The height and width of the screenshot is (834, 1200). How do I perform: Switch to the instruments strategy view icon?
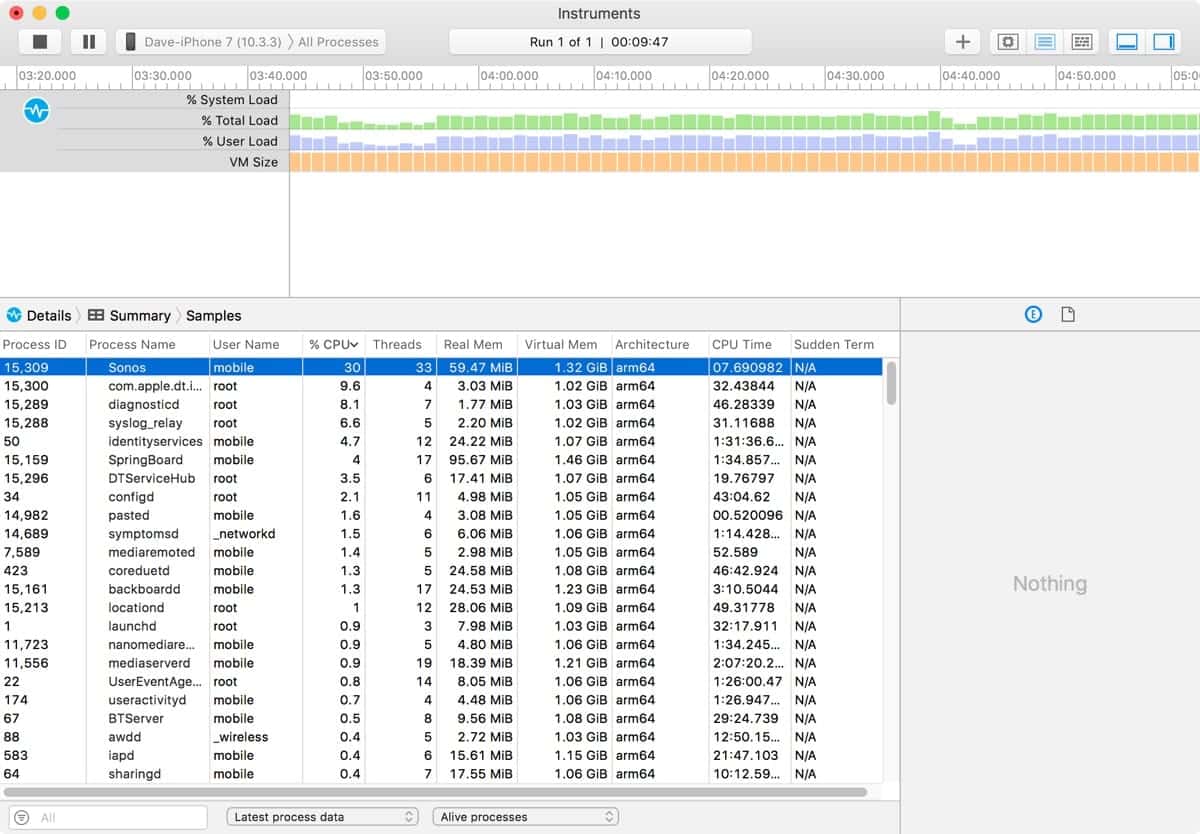[x=1044, y=42]
